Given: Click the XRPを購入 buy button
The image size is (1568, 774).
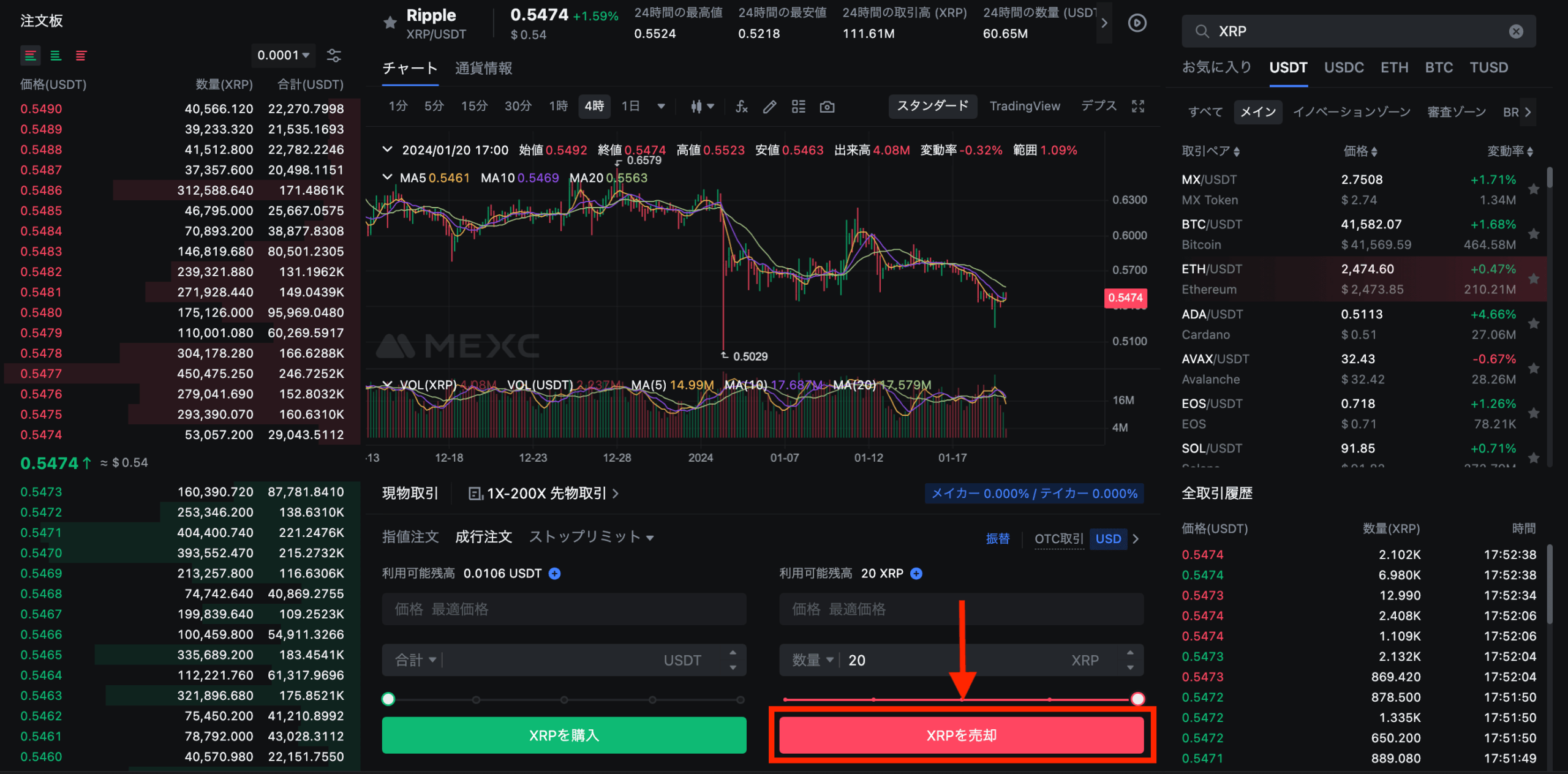Looking at the screenshot, I should pyautogui.click(x=564, y=735).
